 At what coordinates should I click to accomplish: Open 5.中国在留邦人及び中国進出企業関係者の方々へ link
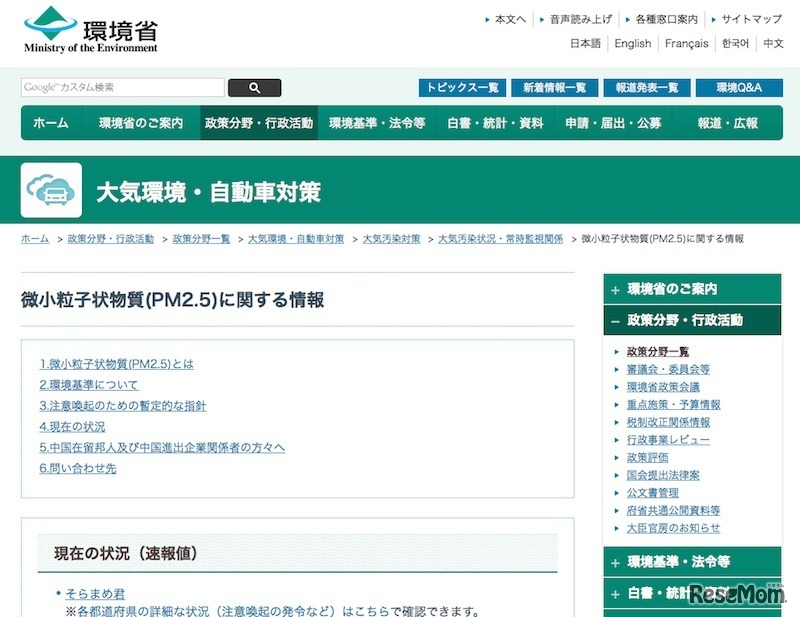point(162,448)
